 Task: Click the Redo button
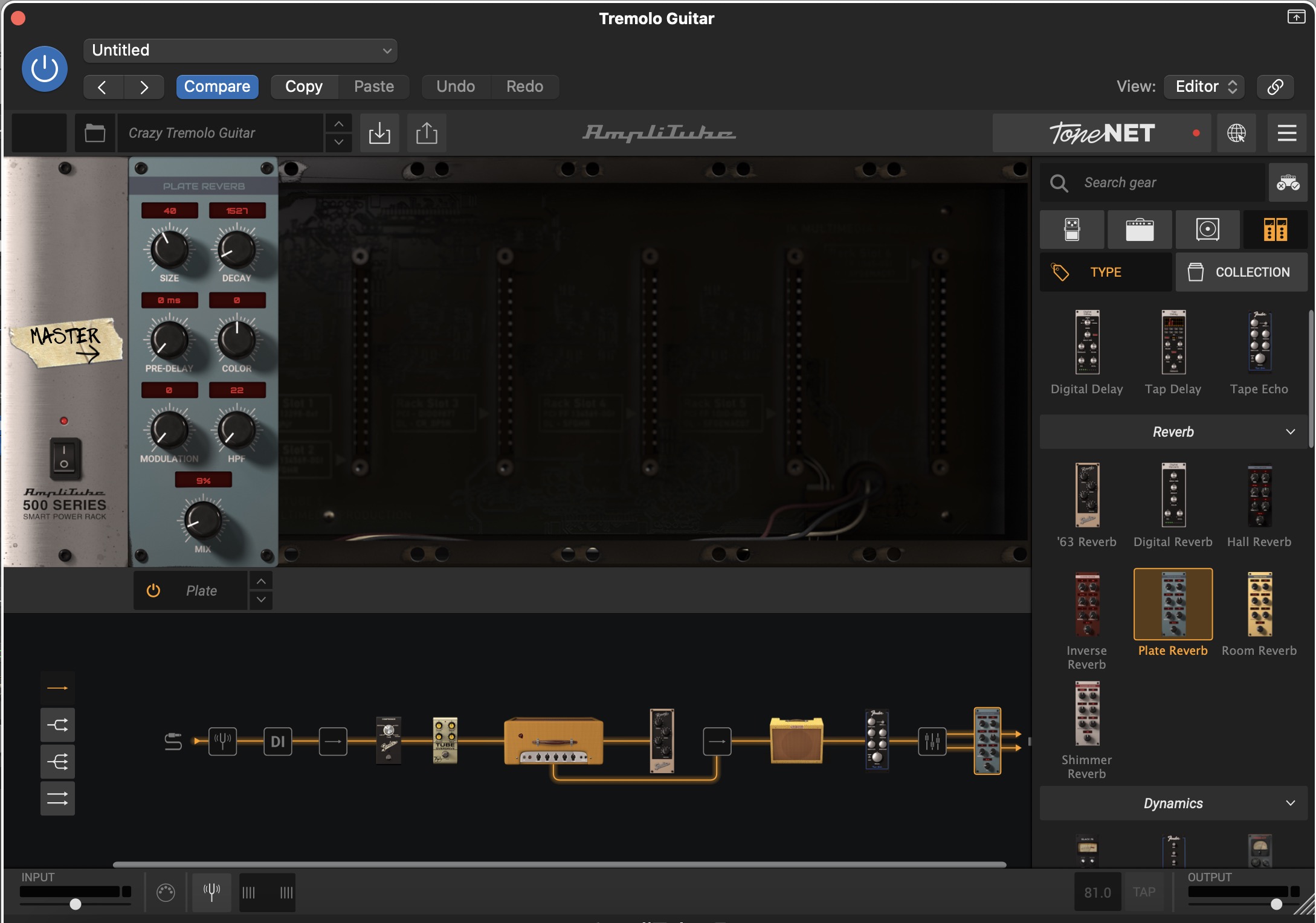click(x=524, y=86)
